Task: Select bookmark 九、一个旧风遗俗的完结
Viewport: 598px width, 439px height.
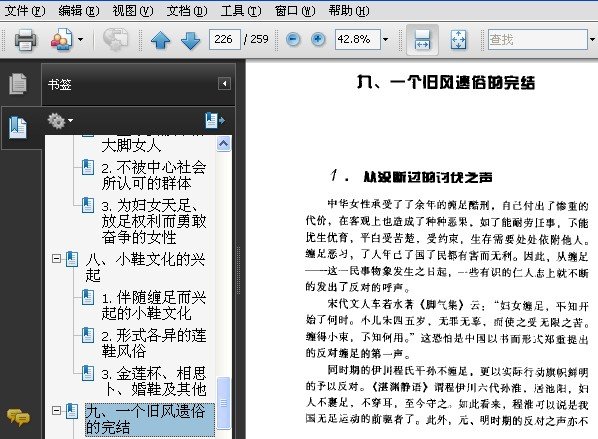Action: (150, 420)
